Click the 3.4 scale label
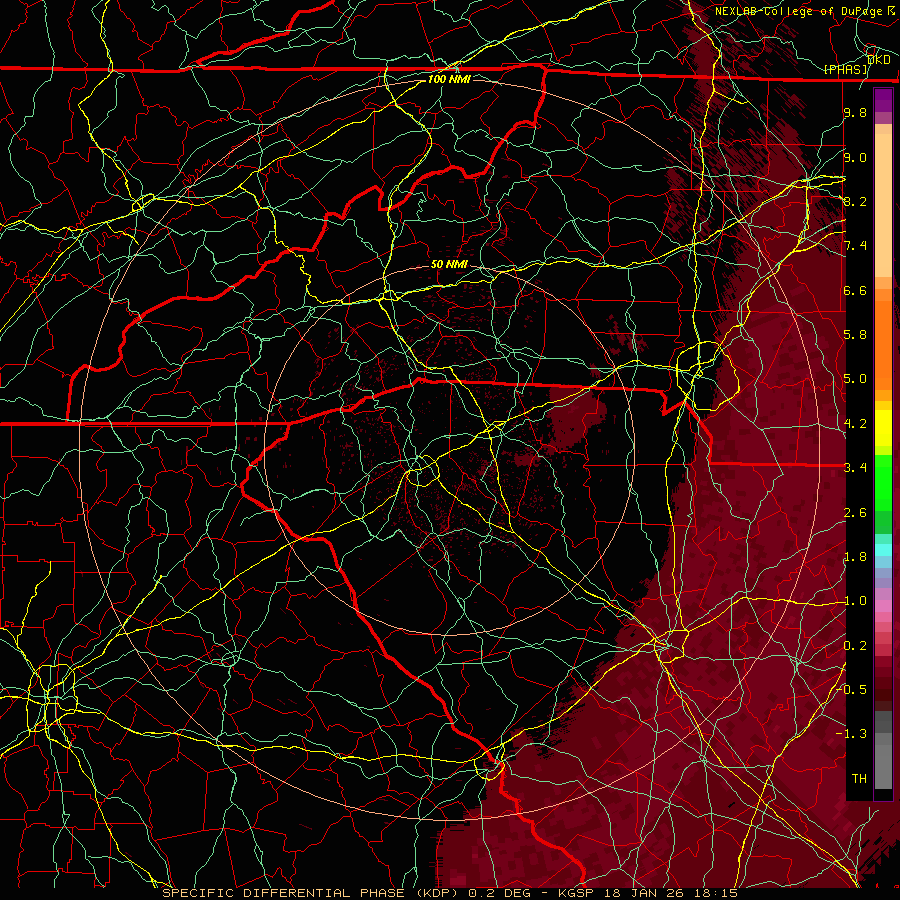 (855, 467)
